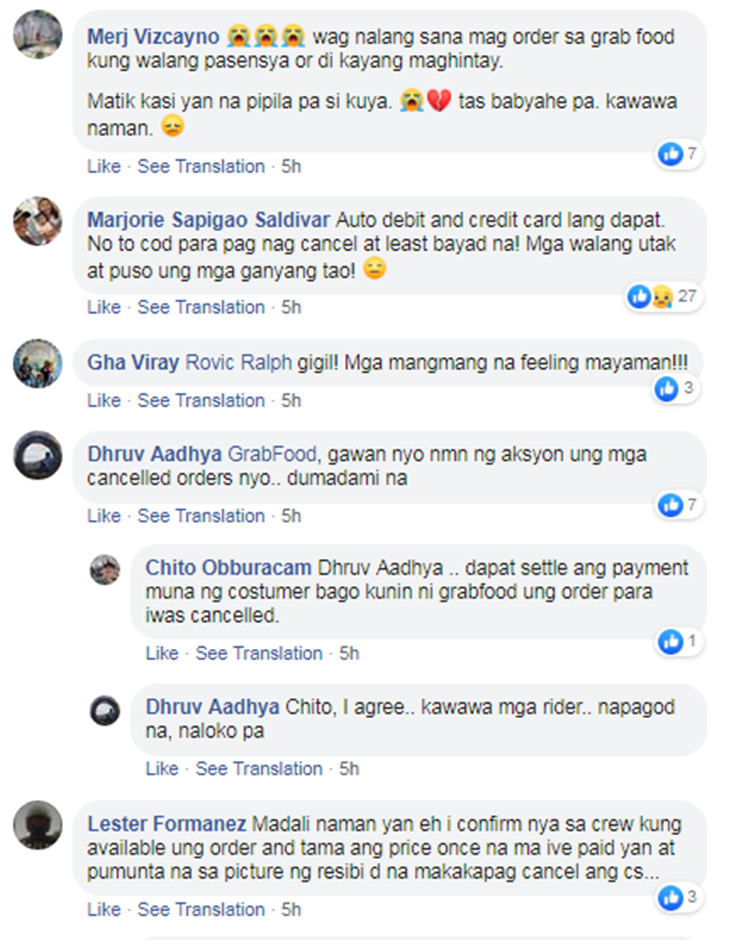Open the reactions on Merj Vizcayno's comment

678,154
